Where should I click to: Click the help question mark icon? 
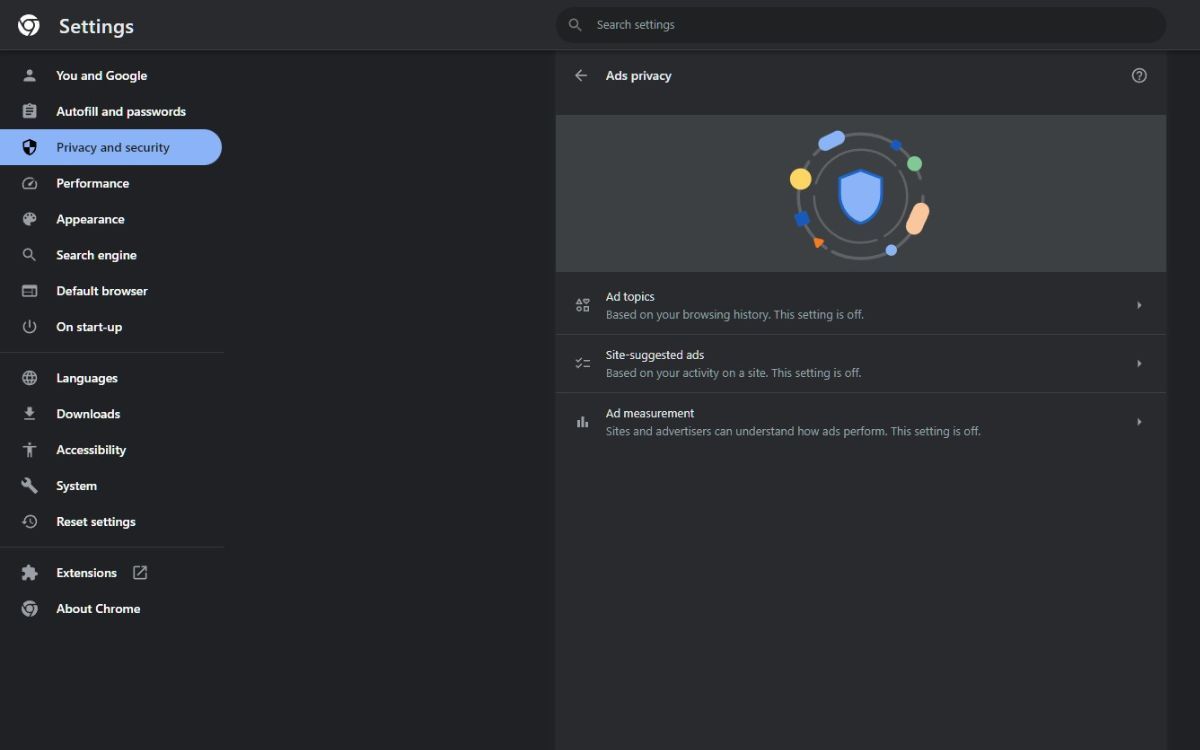1139,75
